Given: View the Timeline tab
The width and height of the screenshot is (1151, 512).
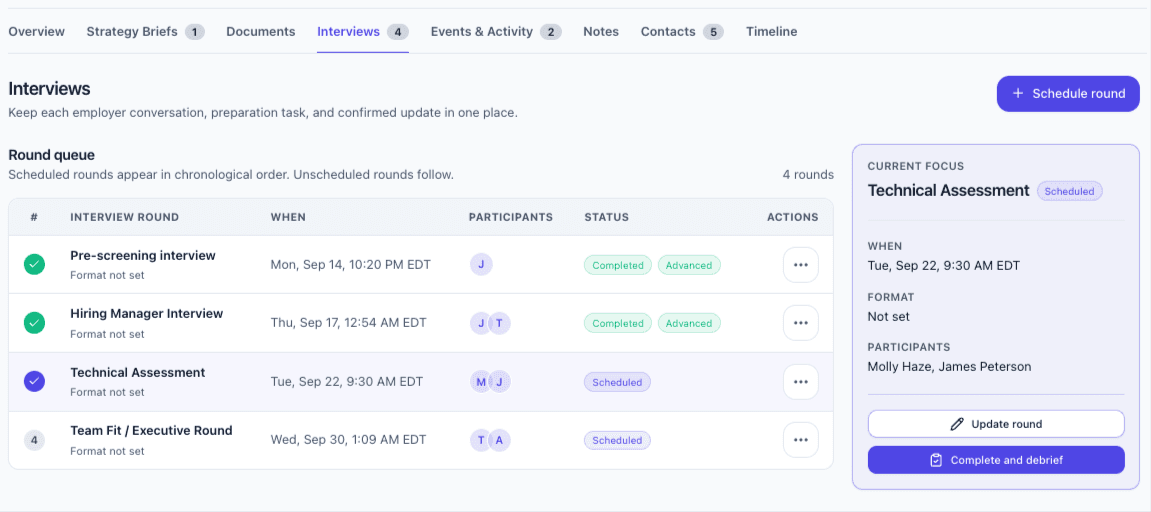Looking at the screenshot, I should pyautogui.click(x=771, y=32).
